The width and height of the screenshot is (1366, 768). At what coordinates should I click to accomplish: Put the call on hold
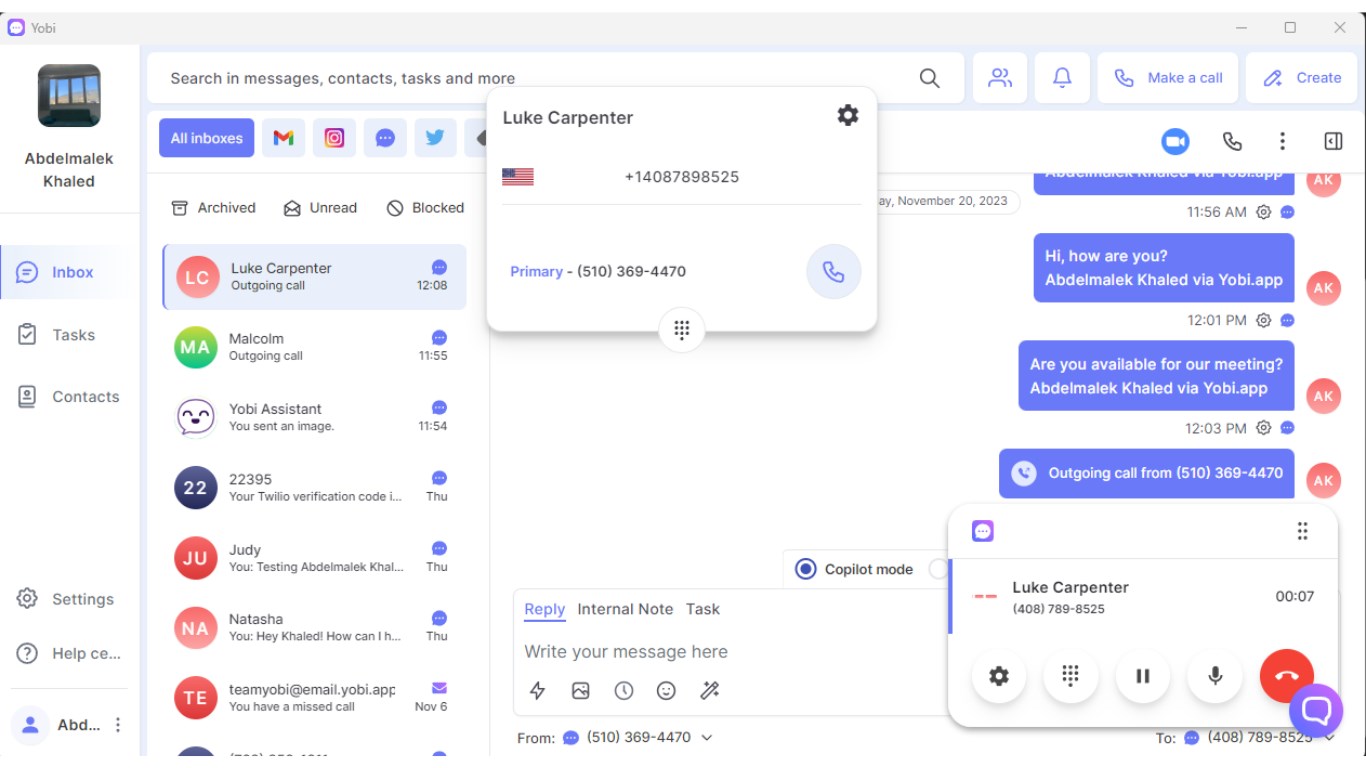pyautogui.click(x=1143, y=676)
